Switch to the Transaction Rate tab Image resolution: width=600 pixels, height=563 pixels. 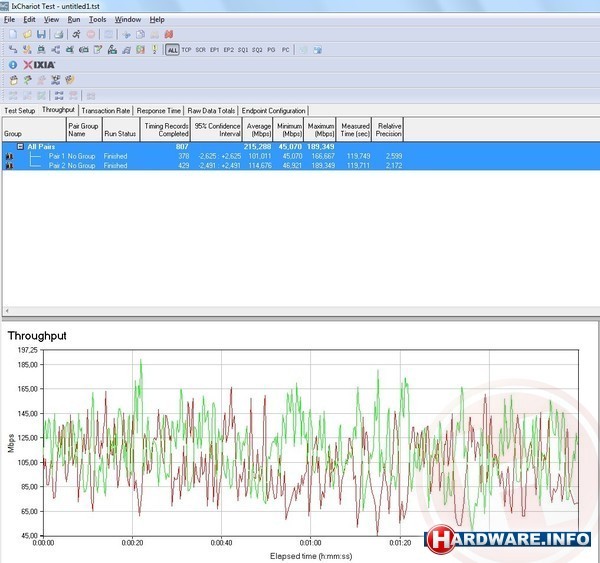(x=106, y=111)
